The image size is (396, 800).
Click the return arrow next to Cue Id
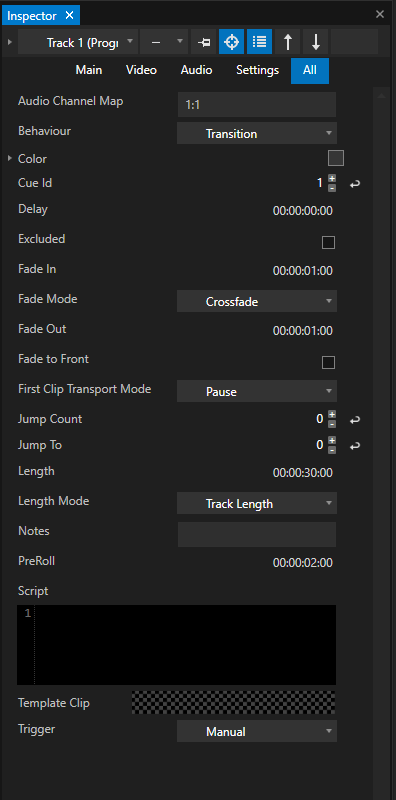(355, 184)
